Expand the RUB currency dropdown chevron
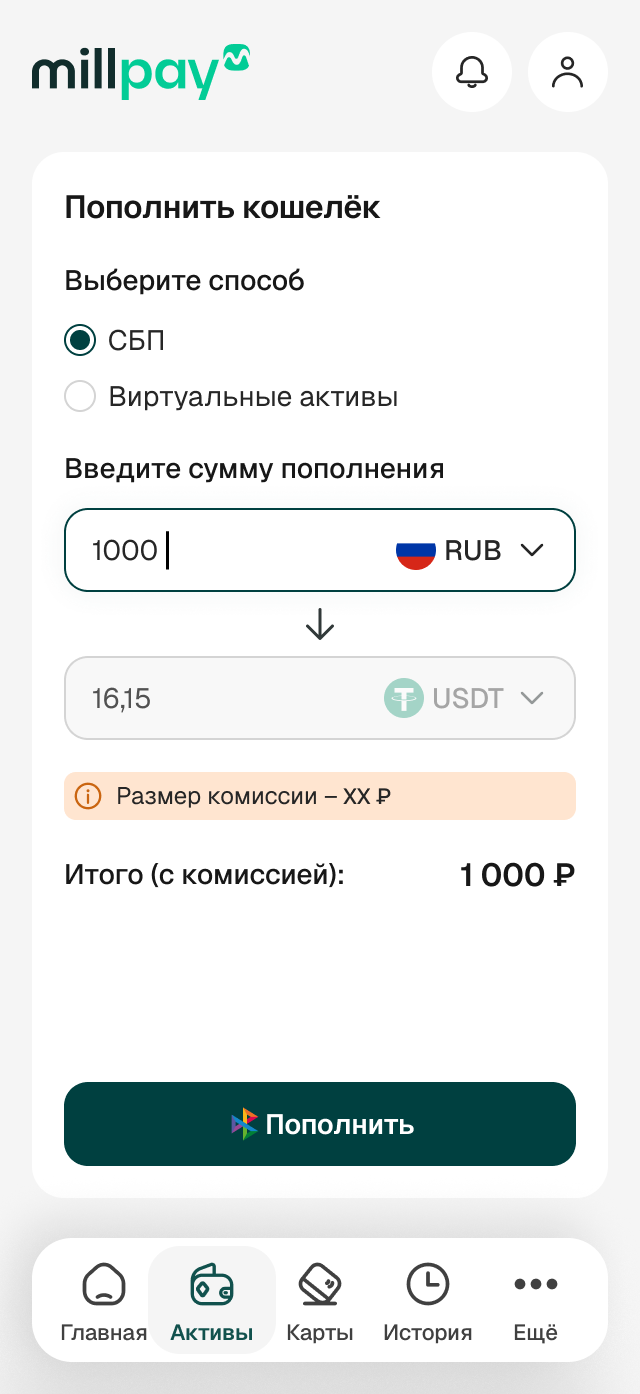The width and height of the screenshot is (640, 1394). [532, 551]
